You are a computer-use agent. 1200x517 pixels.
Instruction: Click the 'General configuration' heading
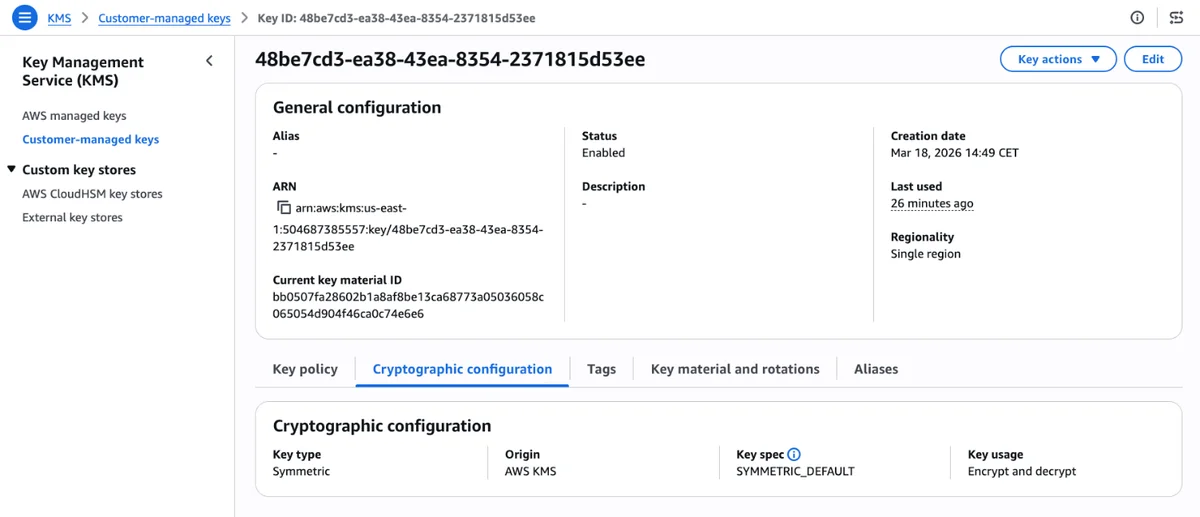coord(357,107)
